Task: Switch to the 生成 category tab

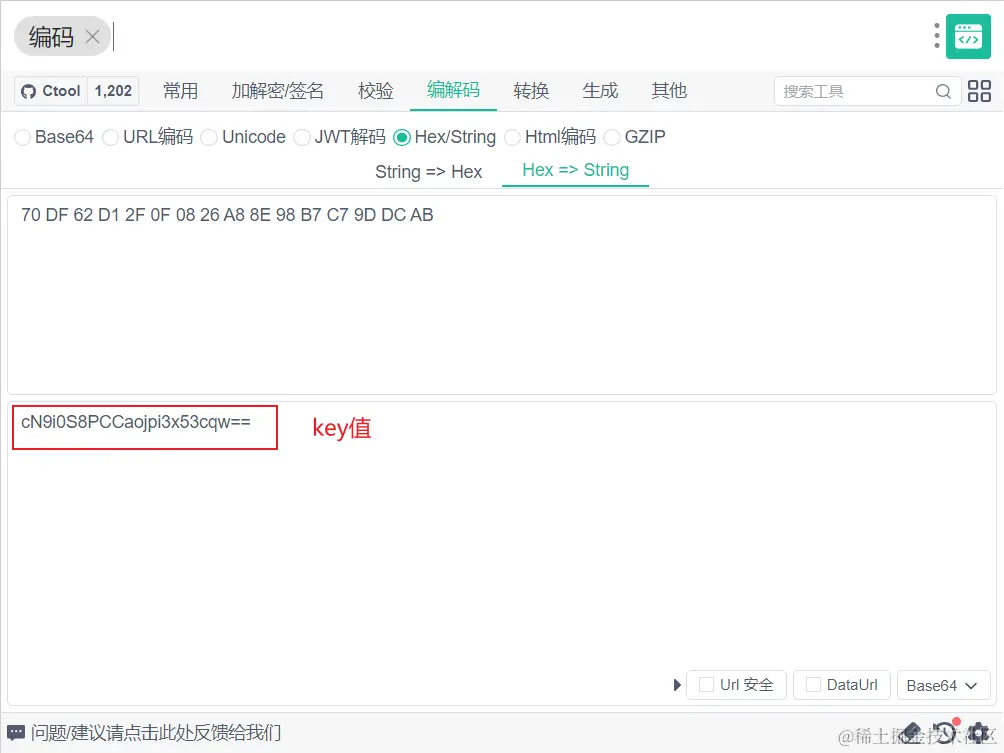Action: click(x=600, y=91)
